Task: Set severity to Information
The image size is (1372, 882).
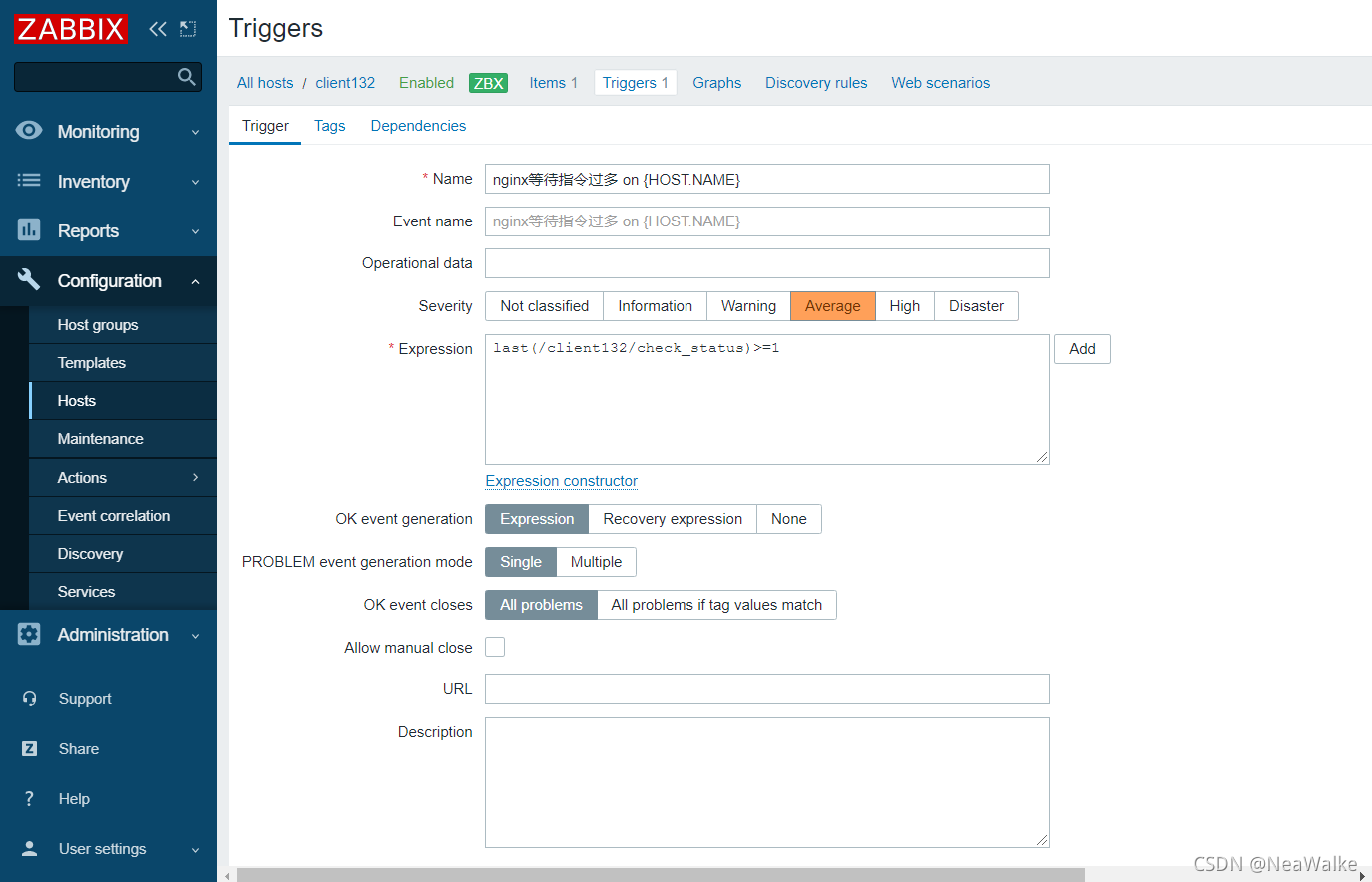Action: [655, 306]
